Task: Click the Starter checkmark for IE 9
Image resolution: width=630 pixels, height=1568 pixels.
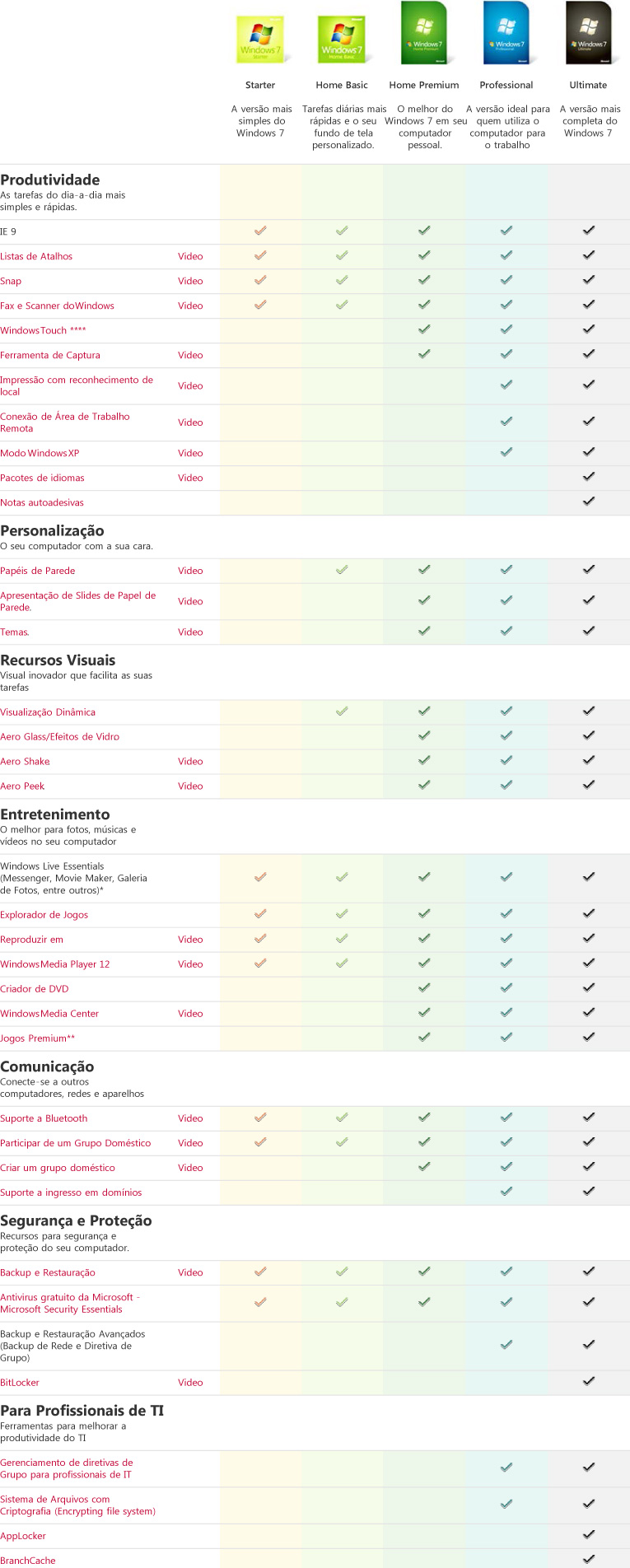Action: (260, 231)
